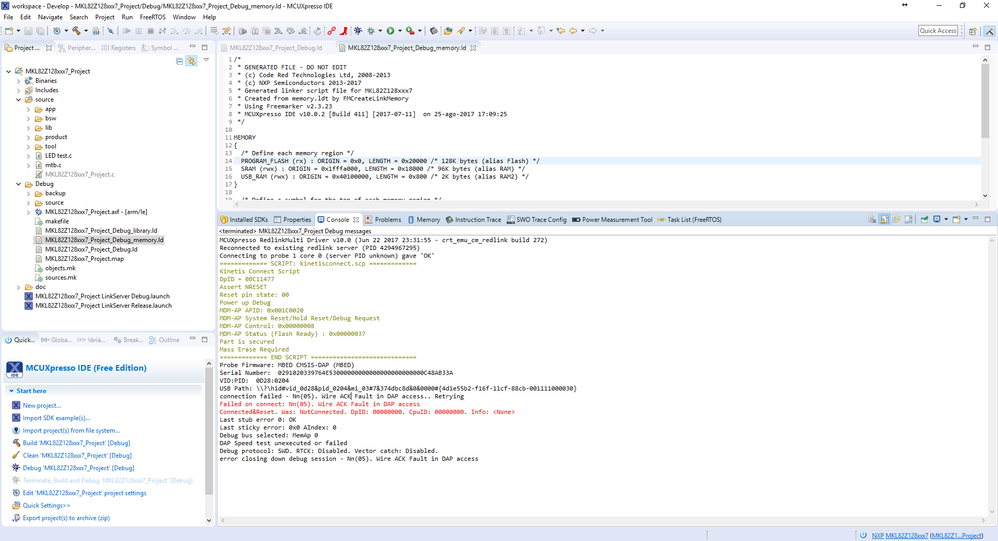Click the External Tools run icon

coord(411,31)
